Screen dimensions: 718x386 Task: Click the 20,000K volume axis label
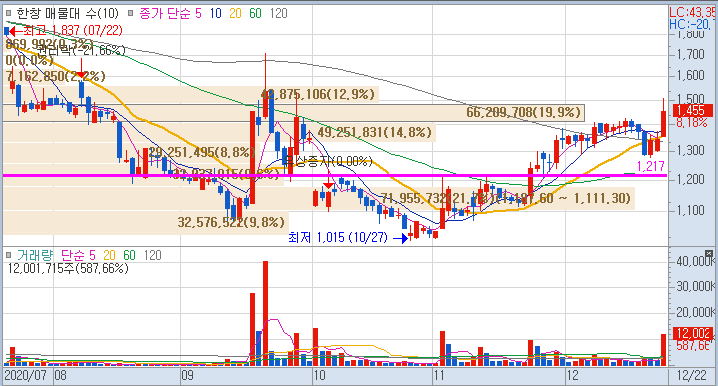coord(695,312)
